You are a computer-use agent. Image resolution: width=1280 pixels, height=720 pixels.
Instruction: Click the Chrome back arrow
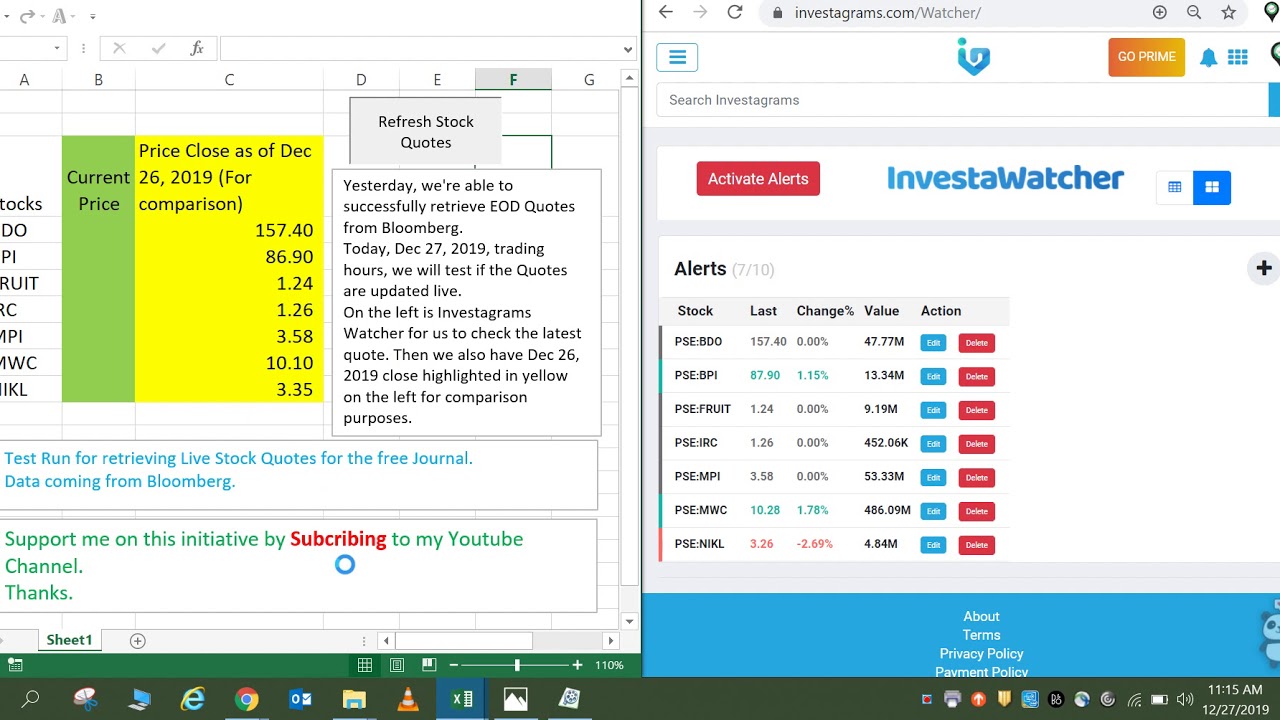click(x=665, y=12)
